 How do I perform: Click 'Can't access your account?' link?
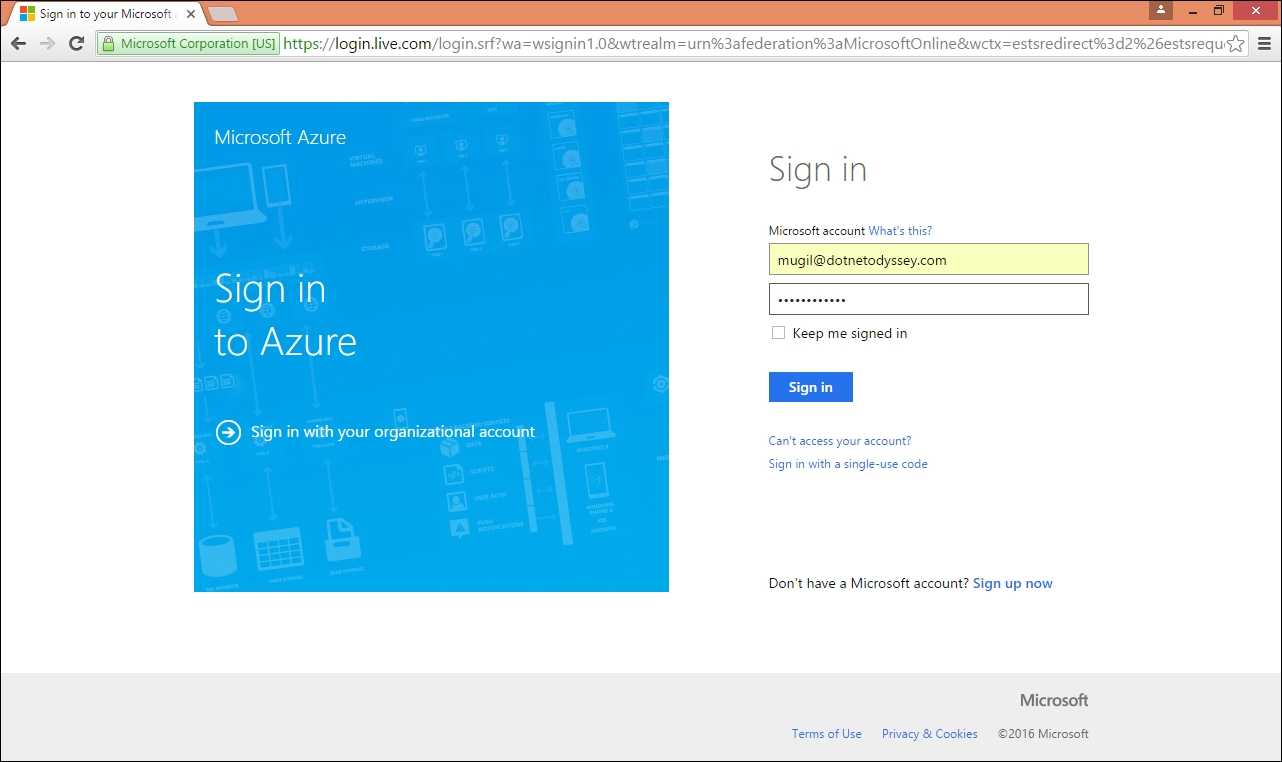[x=840, y=441]
